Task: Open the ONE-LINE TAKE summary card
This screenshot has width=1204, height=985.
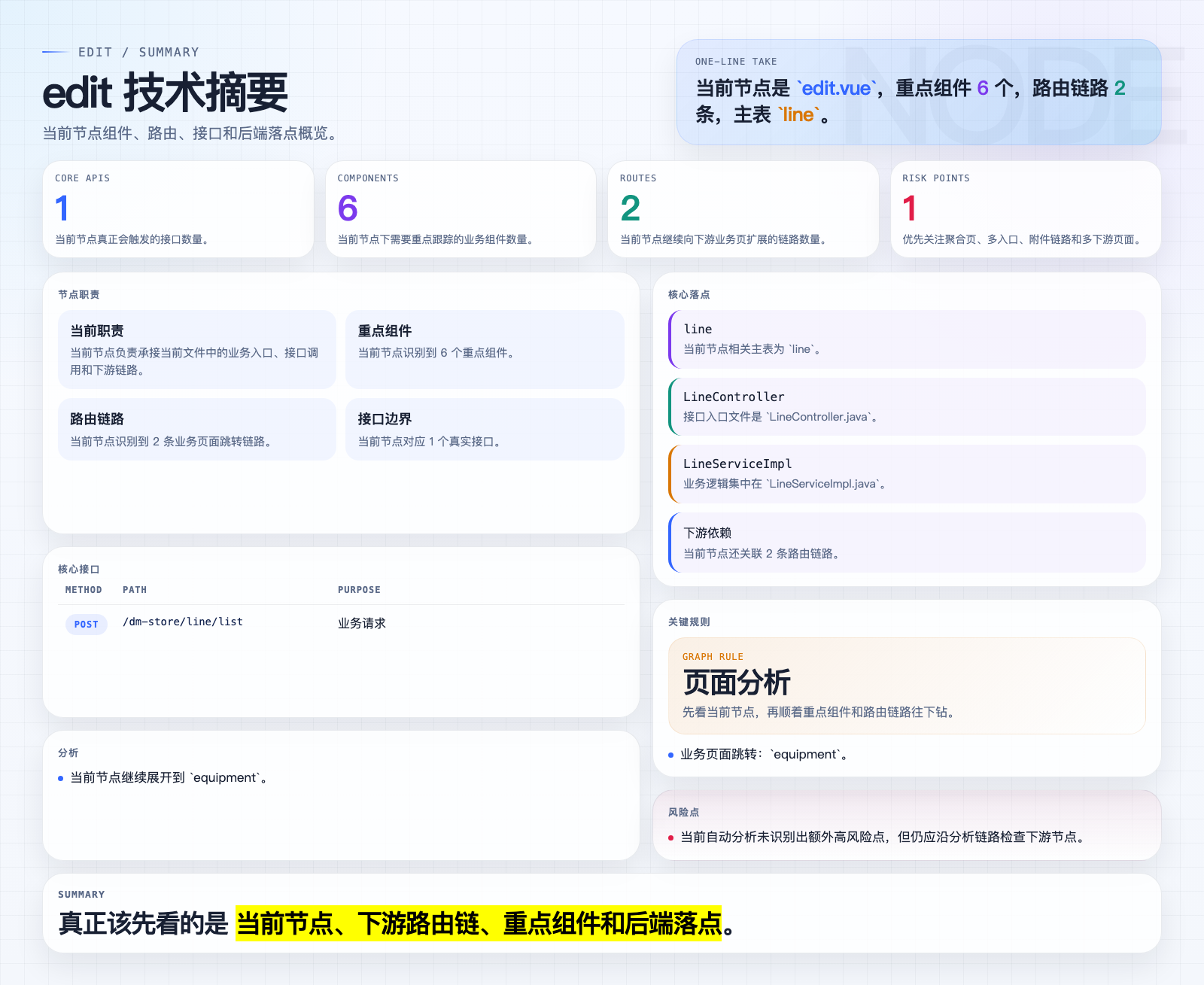Action: click(918, 92)
